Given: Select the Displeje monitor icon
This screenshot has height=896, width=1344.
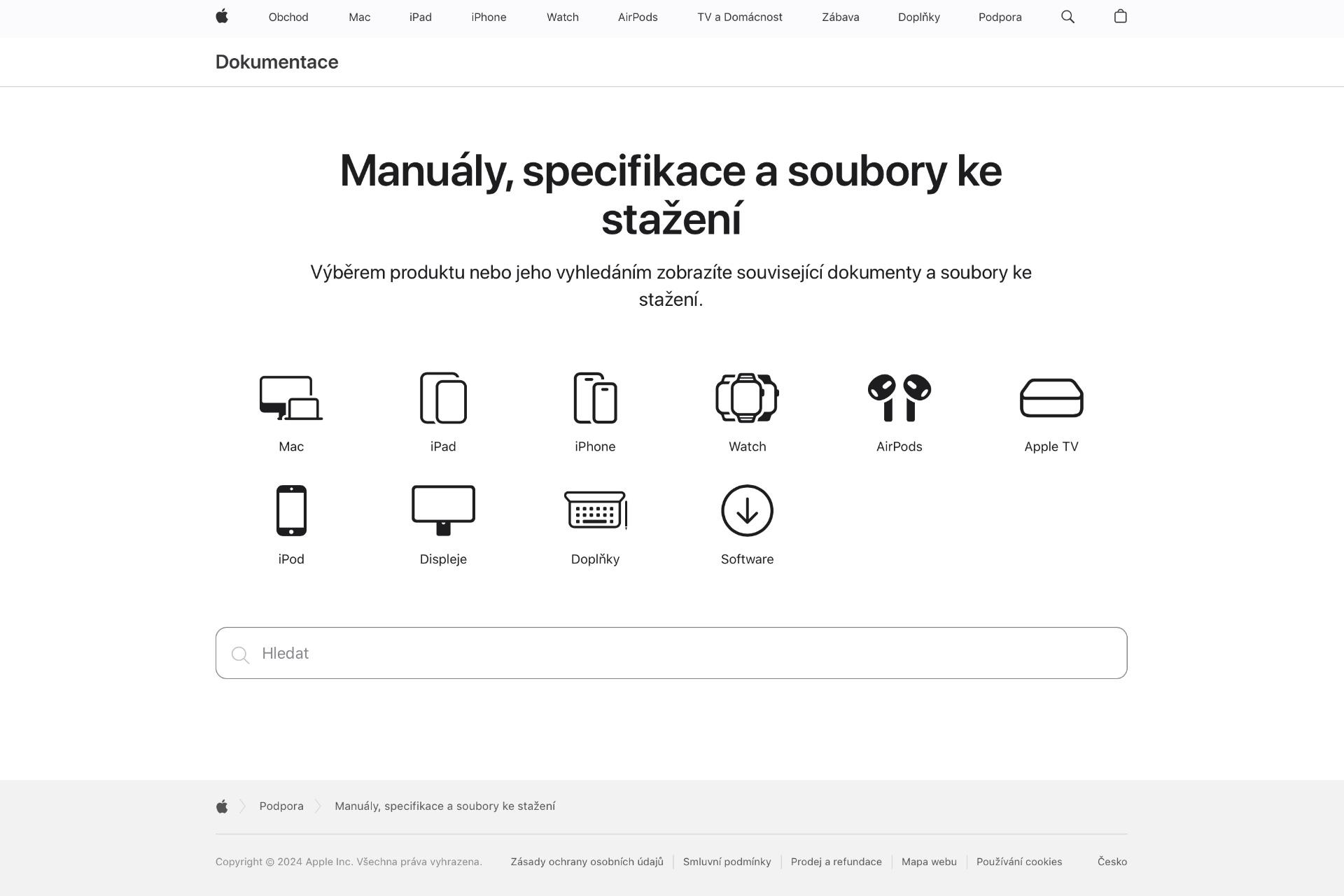Looking at the screenshot, I should pos(443,511).
